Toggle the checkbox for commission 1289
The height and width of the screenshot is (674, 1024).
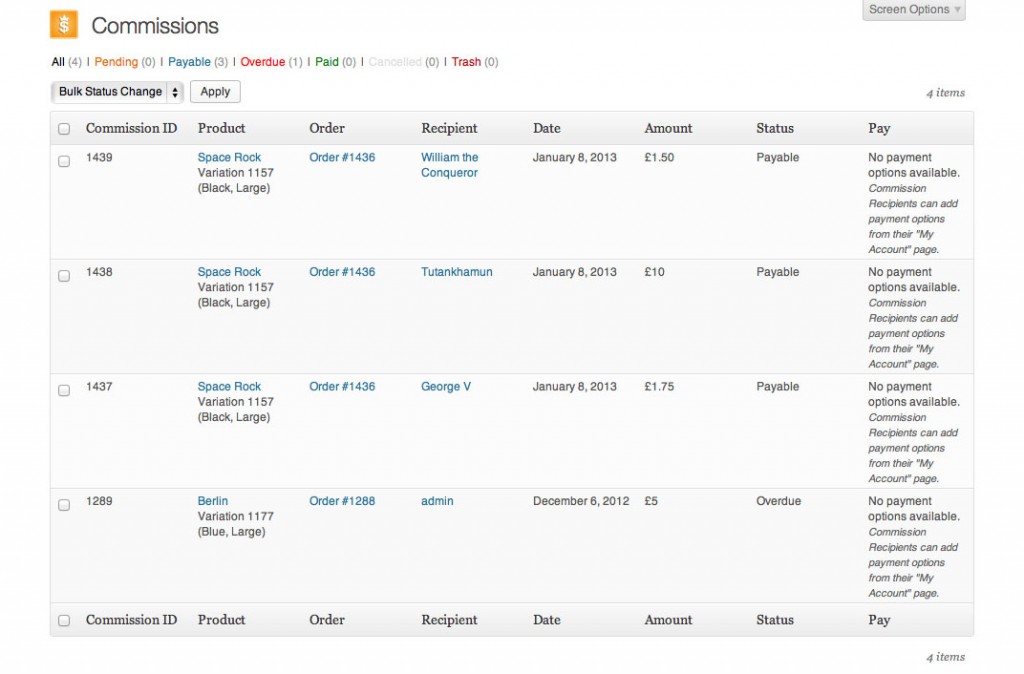coord(64,505)
